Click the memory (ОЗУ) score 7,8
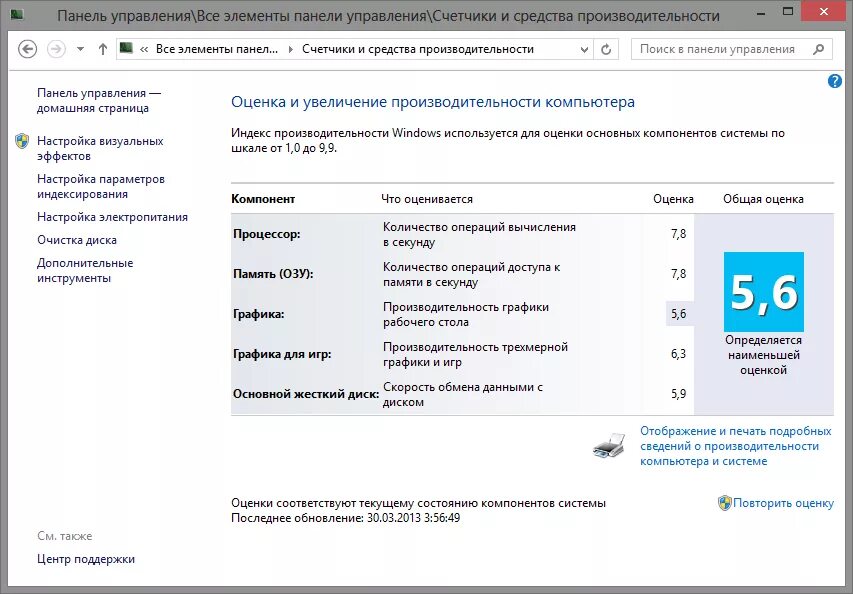Viewport: 853px width, 594px height. (x=678, y=274)
